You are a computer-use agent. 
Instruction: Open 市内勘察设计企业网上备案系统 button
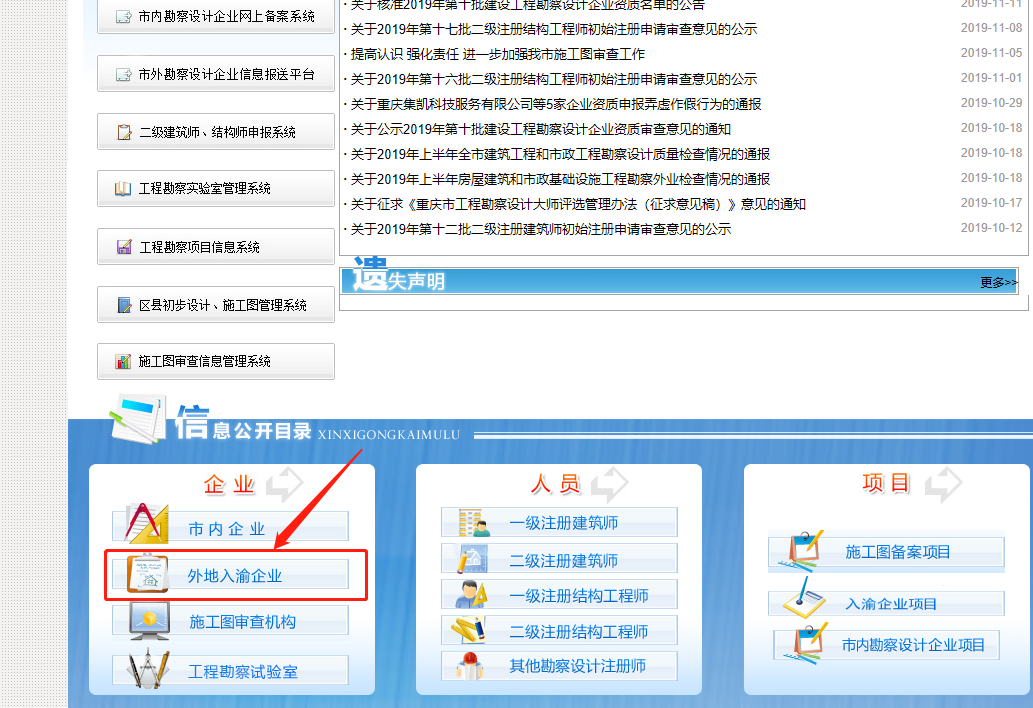coord(216,17)
